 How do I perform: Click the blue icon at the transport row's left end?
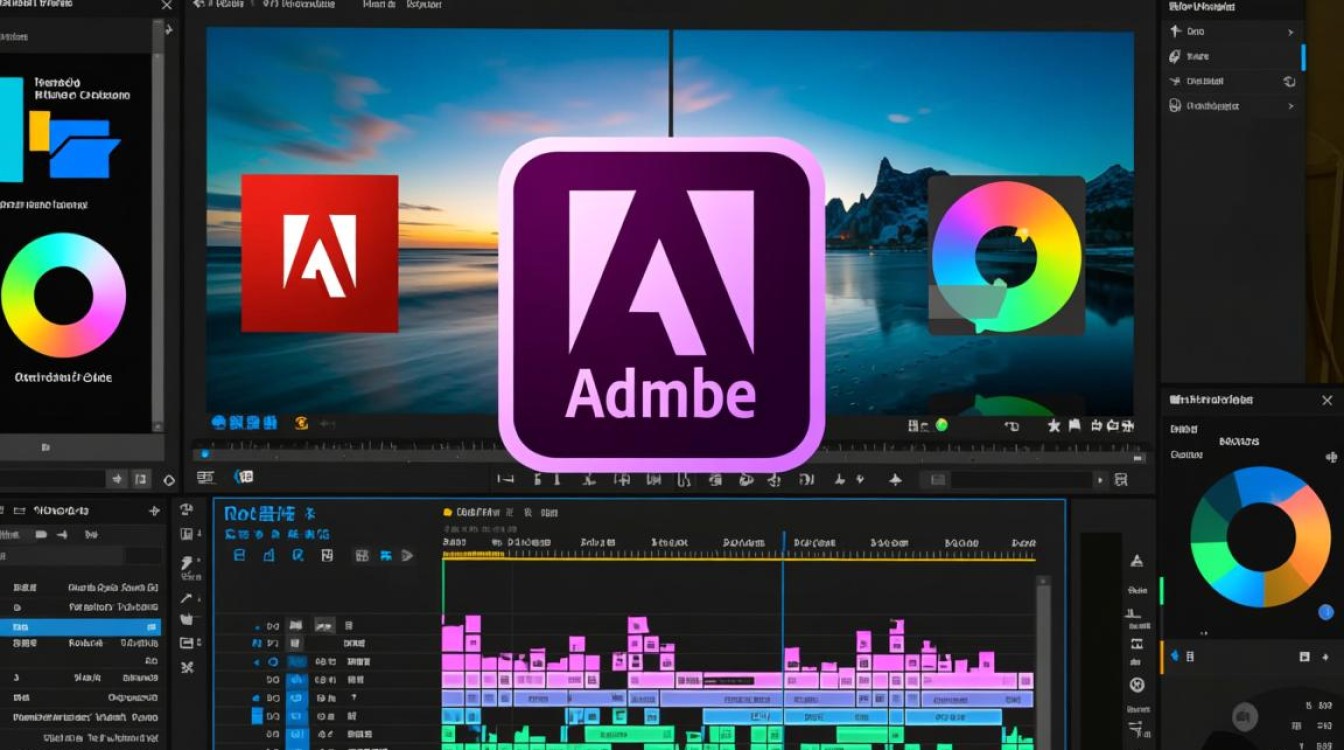point(243,477)
